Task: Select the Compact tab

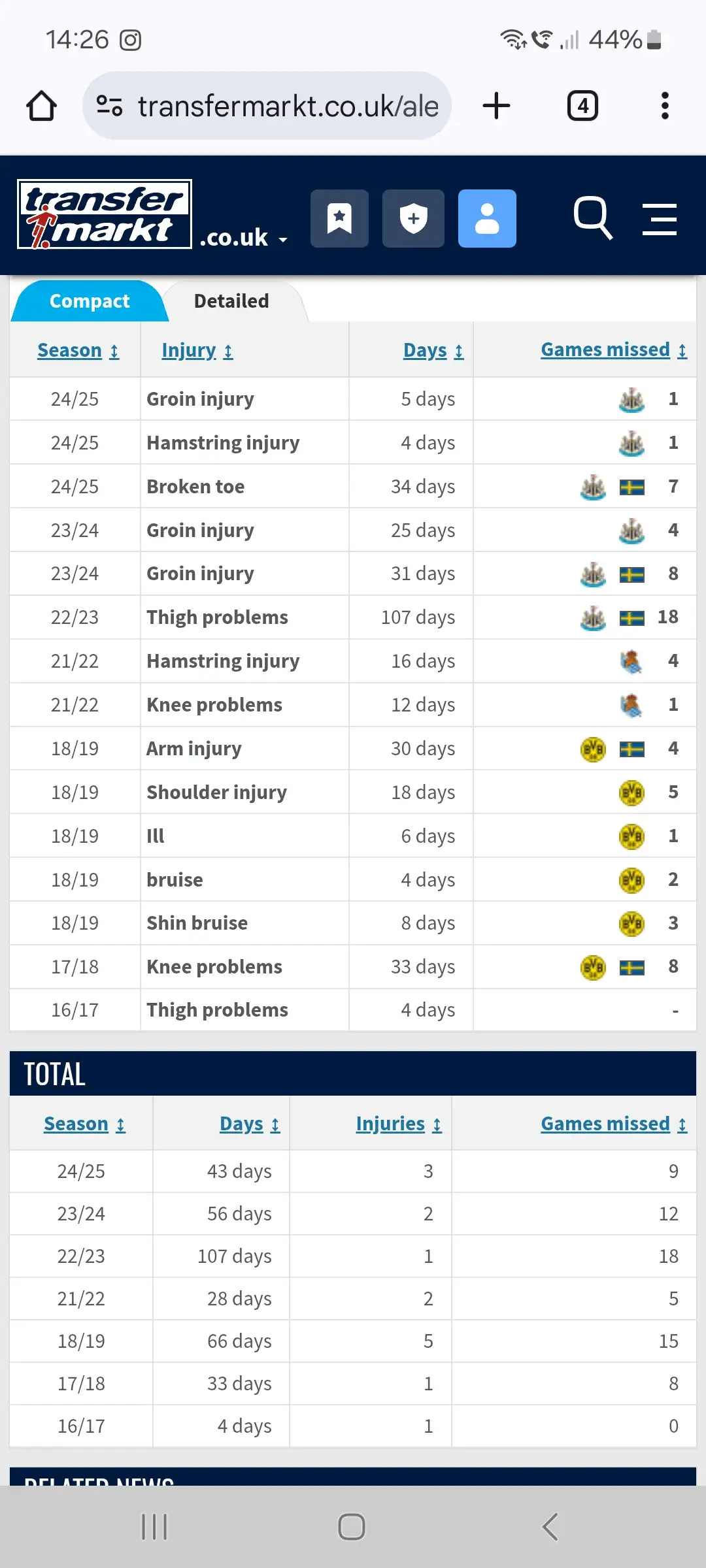Action: click(90, 301)
